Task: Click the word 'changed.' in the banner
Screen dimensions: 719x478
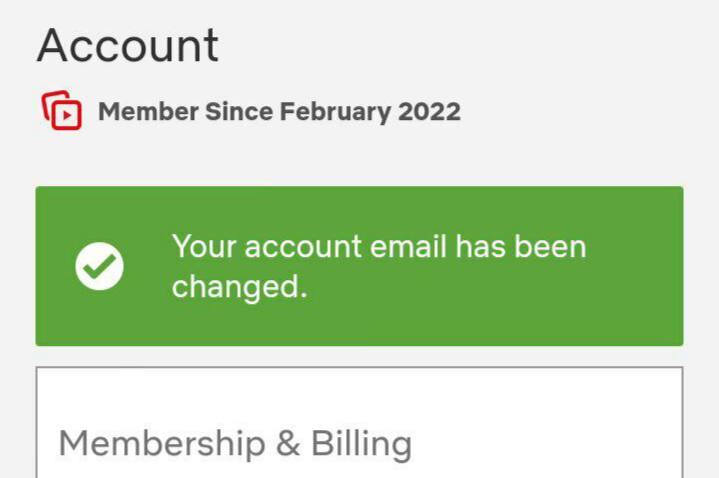Action: 239,288
